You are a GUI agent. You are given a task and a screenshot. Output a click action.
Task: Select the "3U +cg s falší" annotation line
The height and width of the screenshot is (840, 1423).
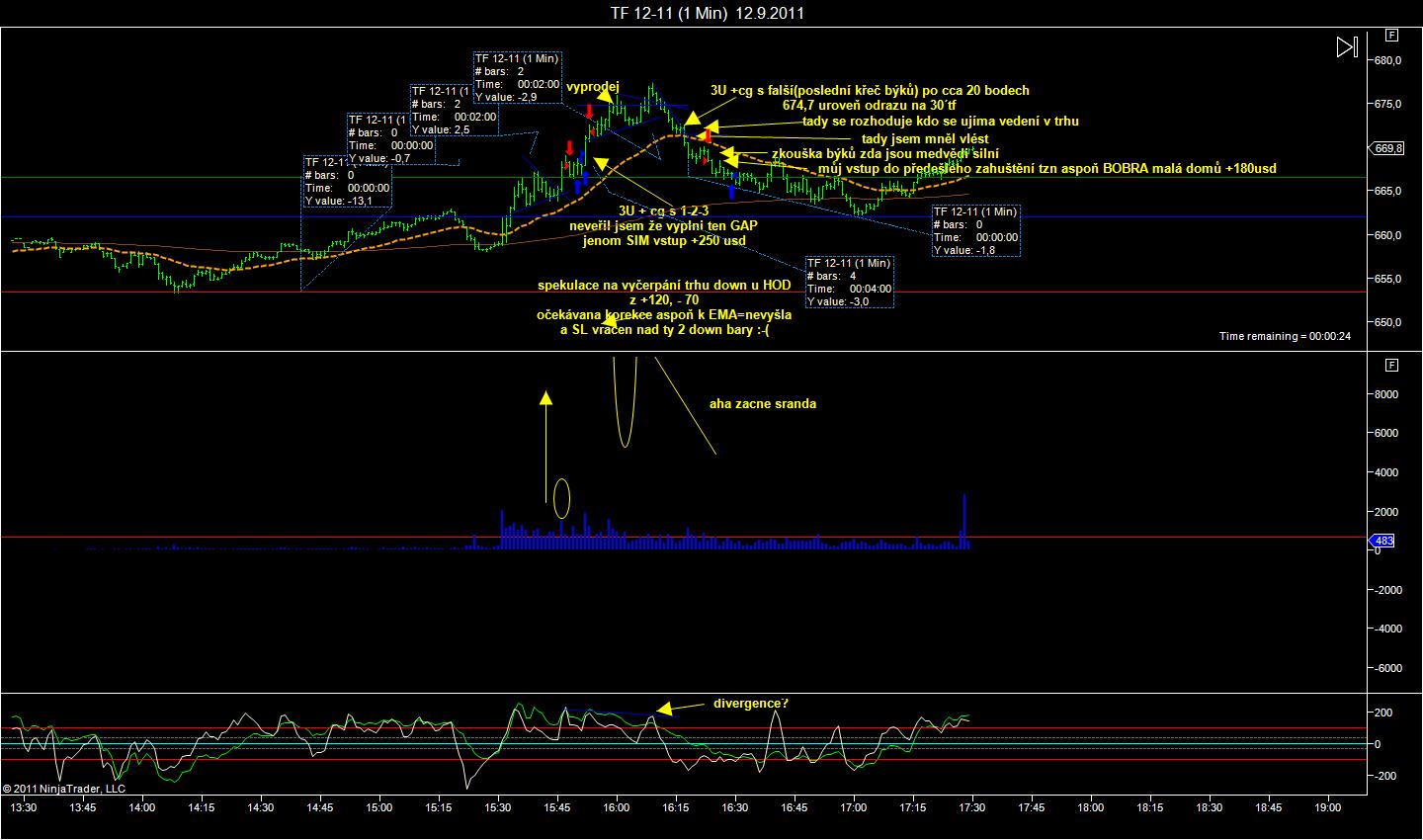click(870, 90)
